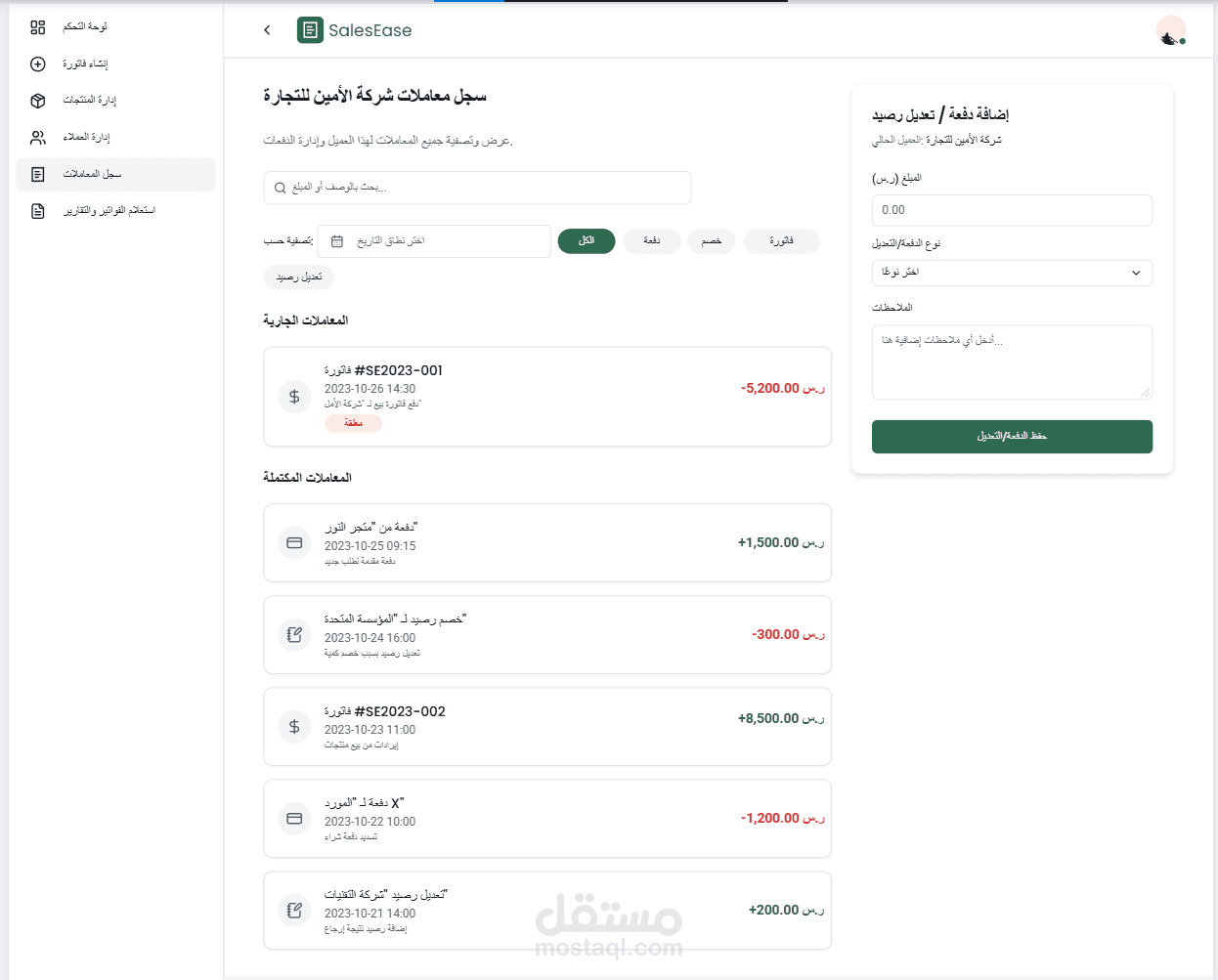Image resolution: width=1218 pixels, height=980 pixels.
Task: Click the create invoice plus icon
Action: point(38,64)
